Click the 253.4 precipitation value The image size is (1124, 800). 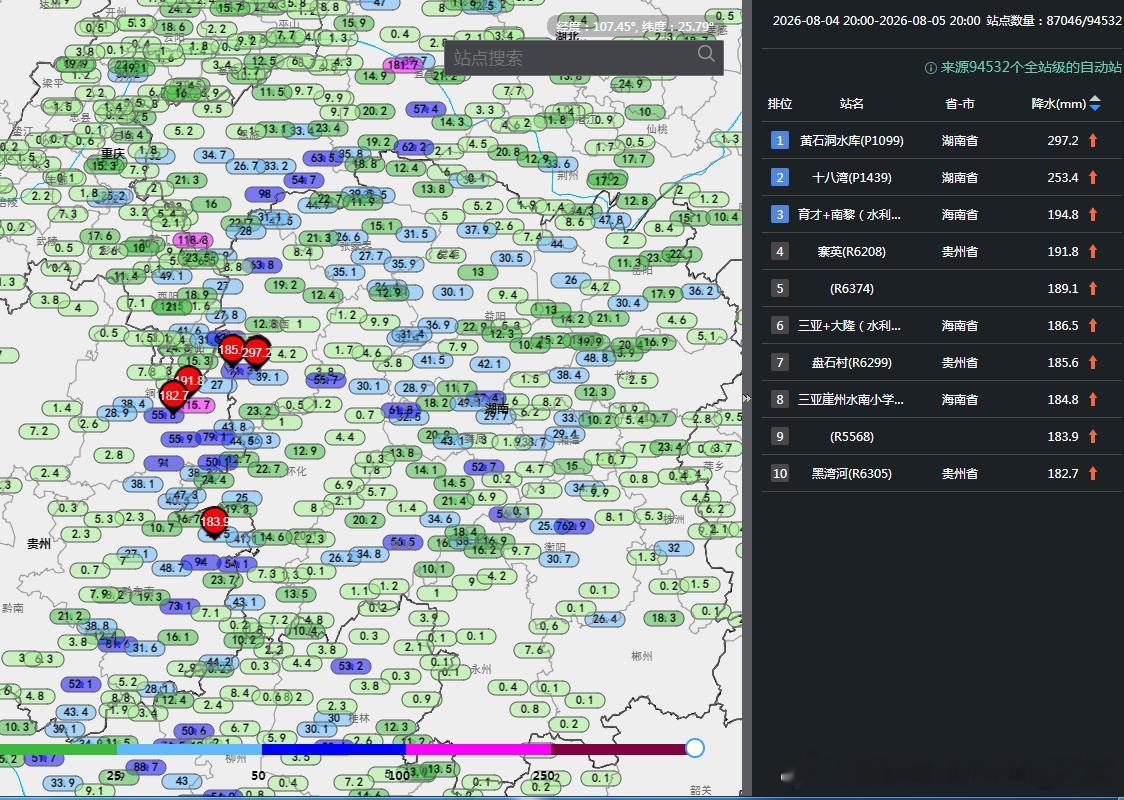coord(1062,177)
